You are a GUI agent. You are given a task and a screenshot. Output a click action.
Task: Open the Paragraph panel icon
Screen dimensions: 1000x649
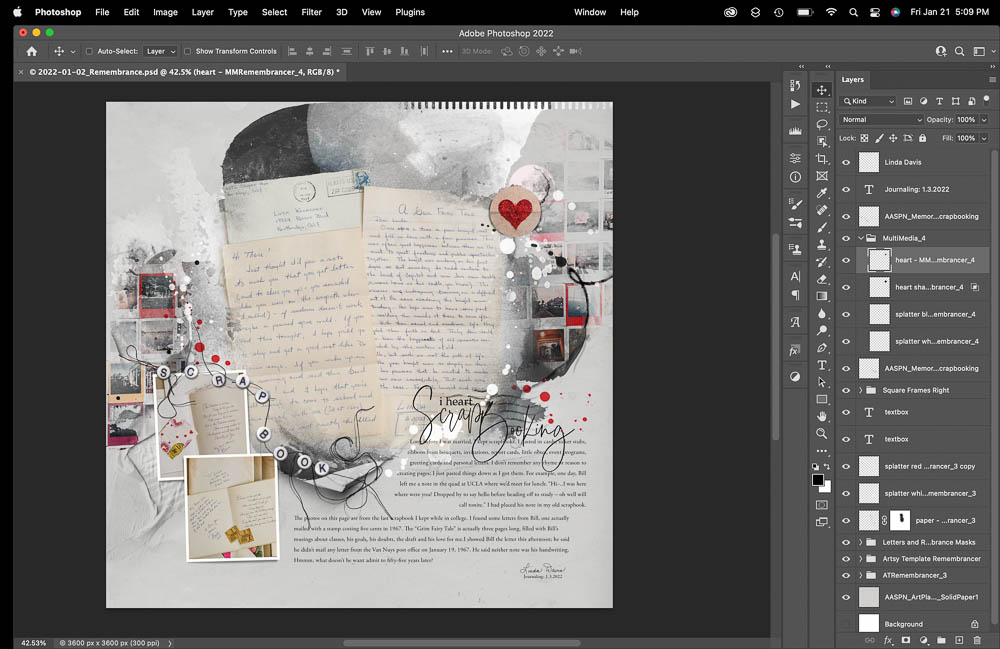[x=795, y=295]
